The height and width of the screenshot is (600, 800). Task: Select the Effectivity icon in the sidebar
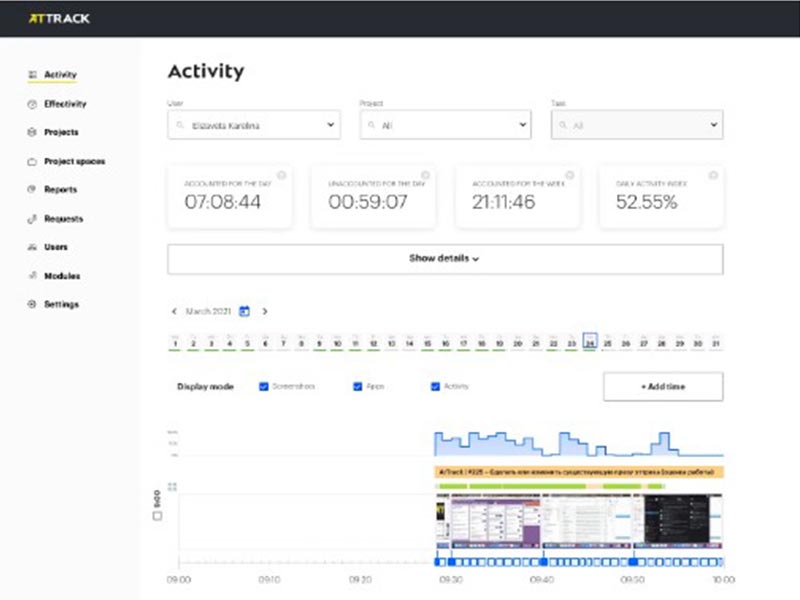pos(33,104)
